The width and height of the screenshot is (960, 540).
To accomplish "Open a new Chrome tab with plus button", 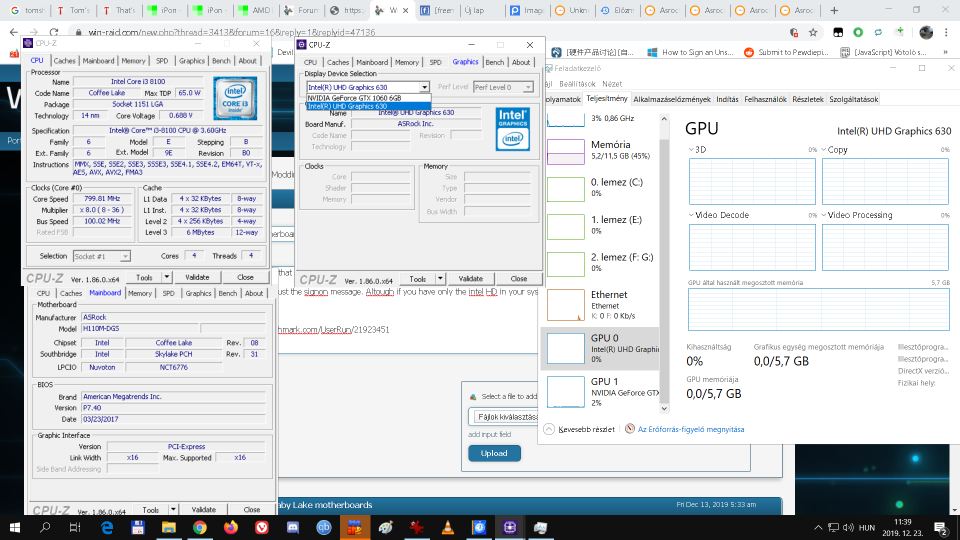I will [x=834, y=10].
